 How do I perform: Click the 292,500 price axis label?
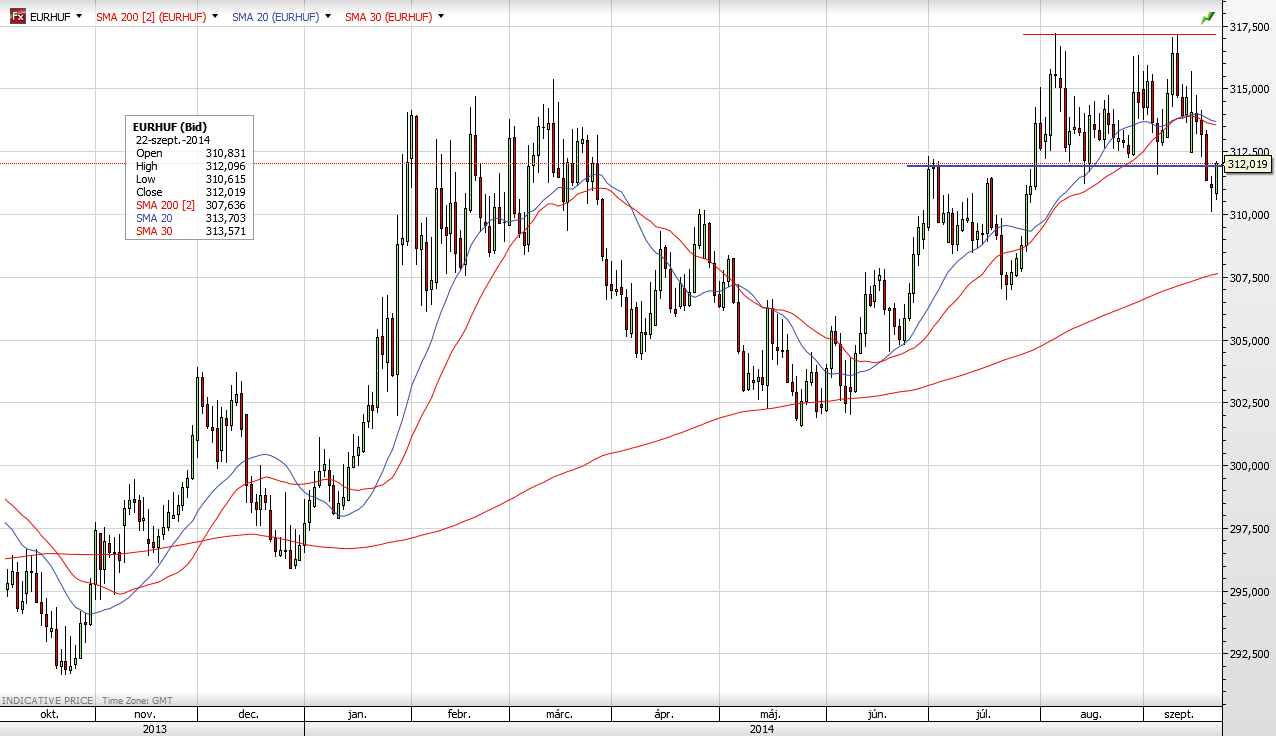[1249, 654]
